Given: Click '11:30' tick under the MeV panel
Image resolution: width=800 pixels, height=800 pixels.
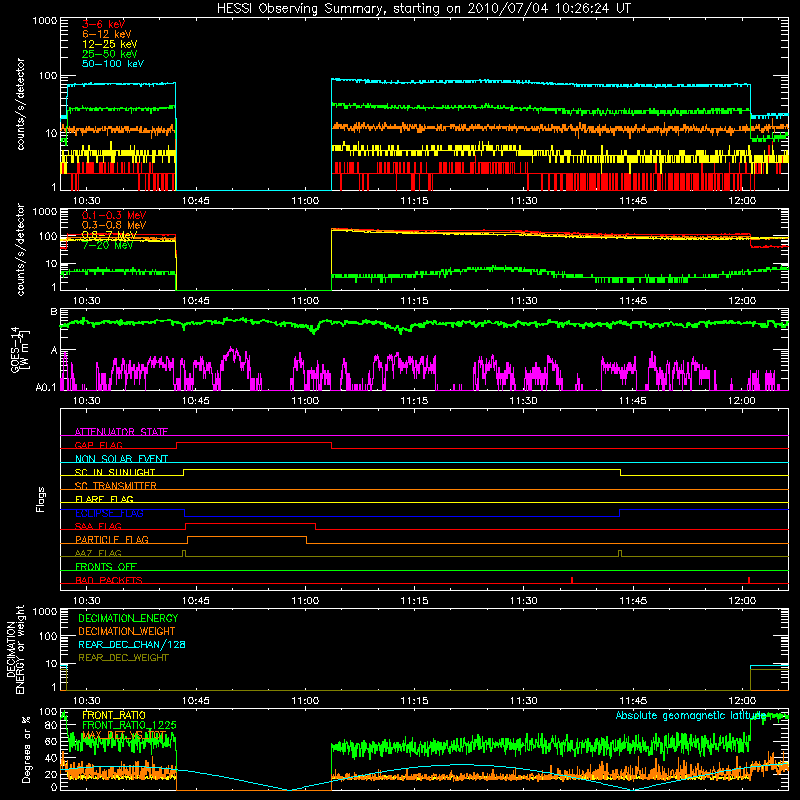Looking at the screenshot, I should (523, 301).
